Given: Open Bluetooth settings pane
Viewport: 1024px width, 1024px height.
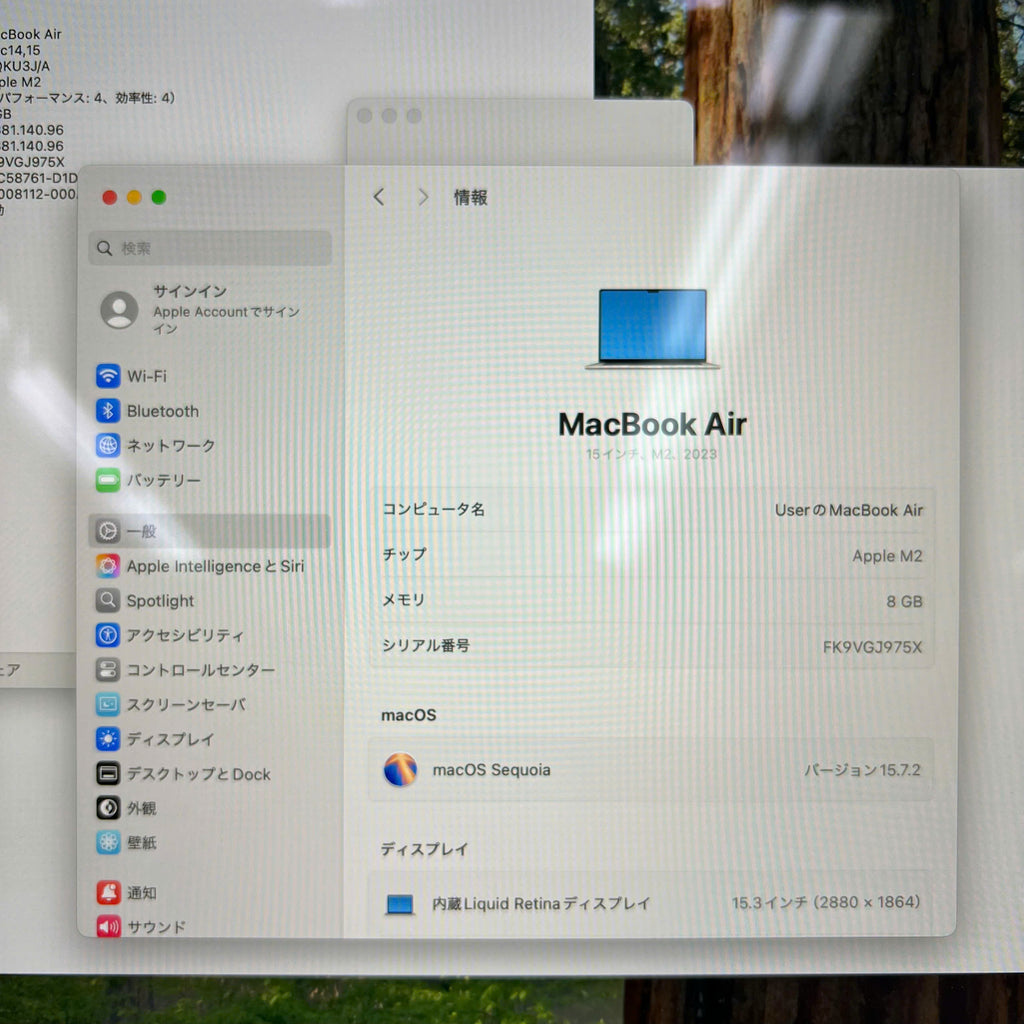Looking at the screenshot, I should 162,411.
